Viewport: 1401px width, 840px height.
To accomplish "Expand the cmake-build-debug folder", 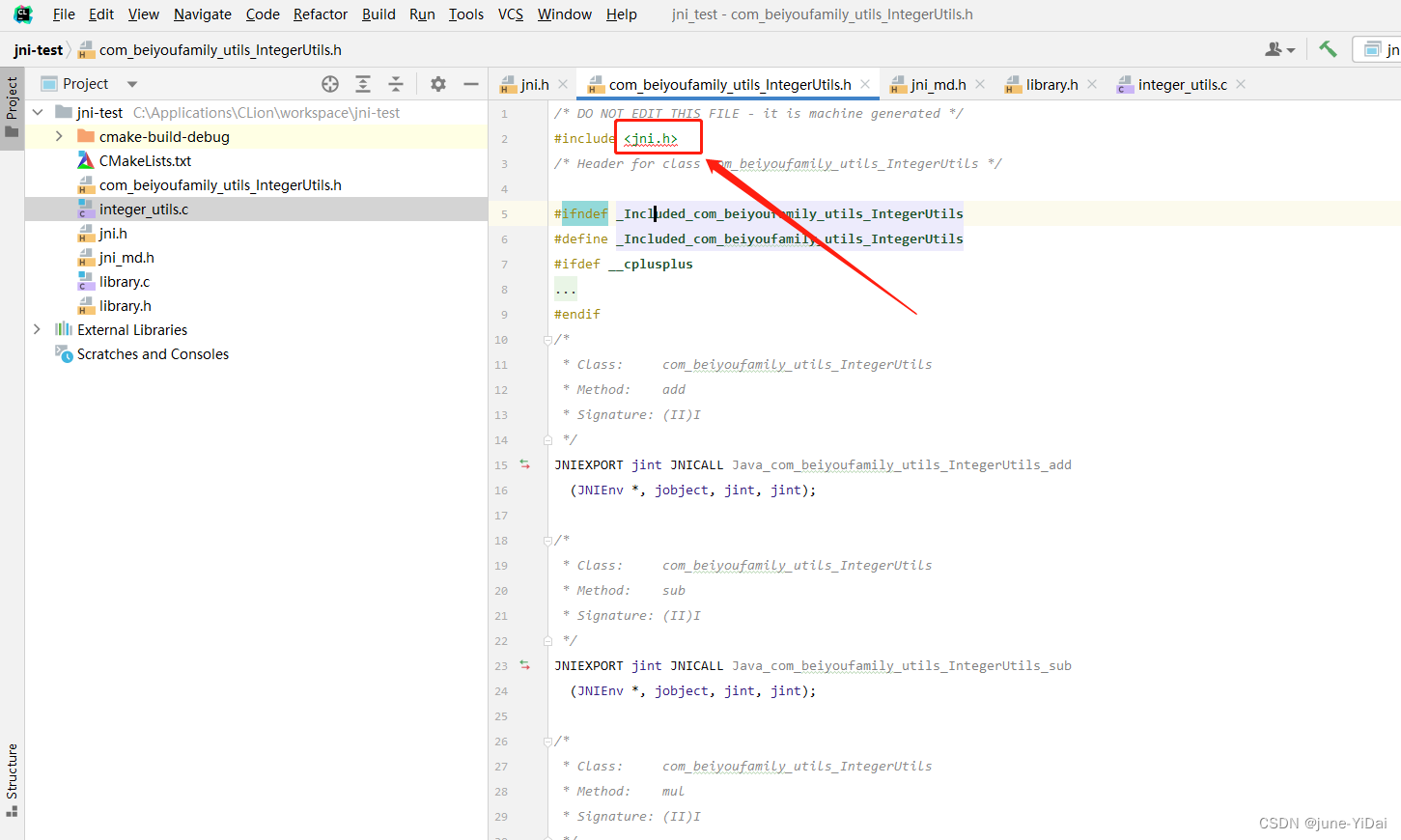I will 59,137.
